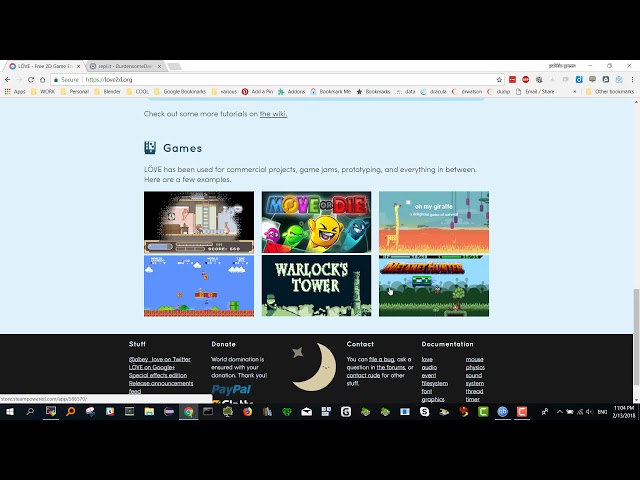Screen dimensions: 640x480
Task: Open the starred Bookmarks shortcut
Action: pyautogui.click(x=373, y=91)
